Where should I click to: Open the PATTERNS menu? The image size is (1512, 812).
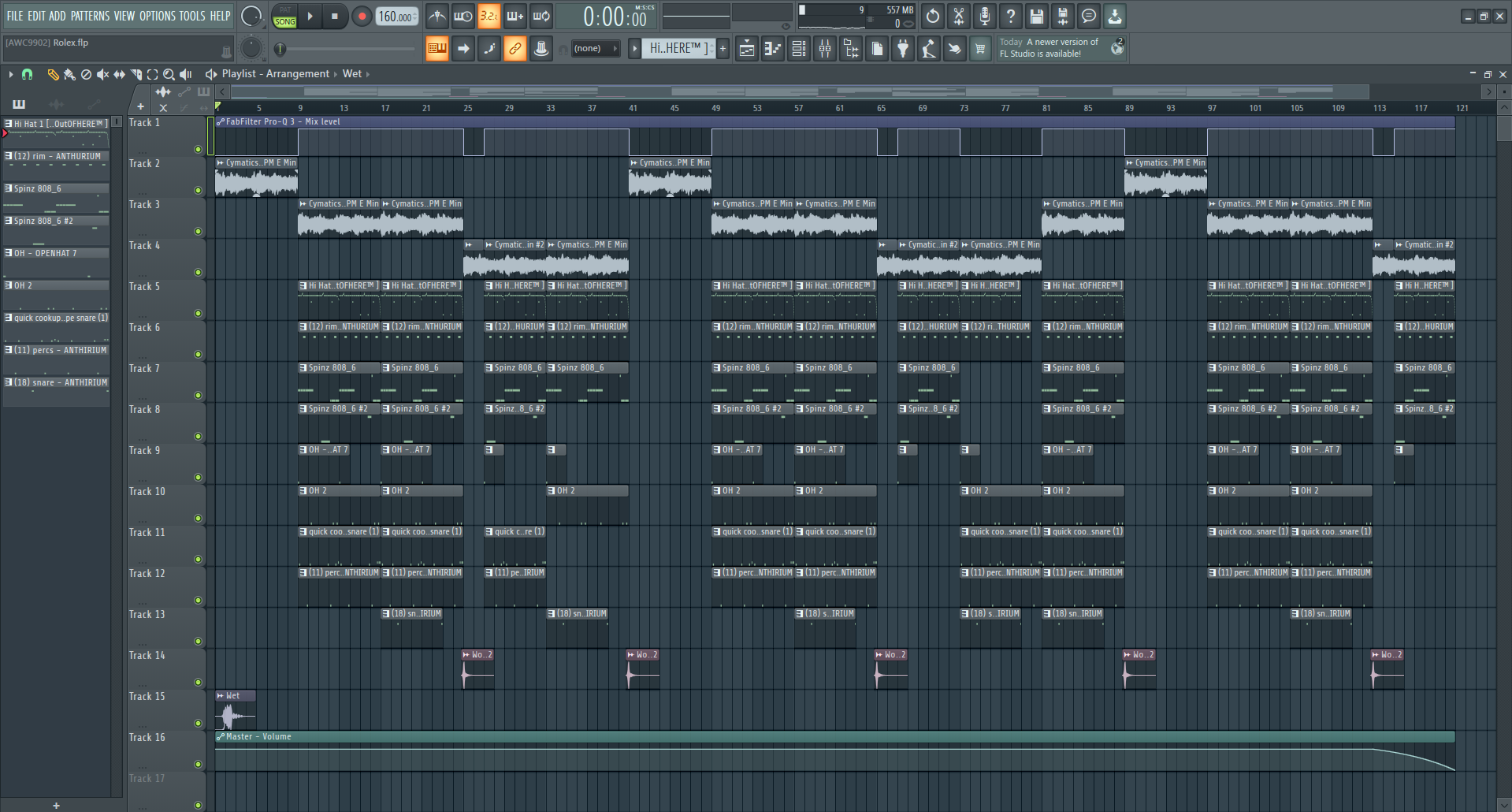[x=90, y=16]
